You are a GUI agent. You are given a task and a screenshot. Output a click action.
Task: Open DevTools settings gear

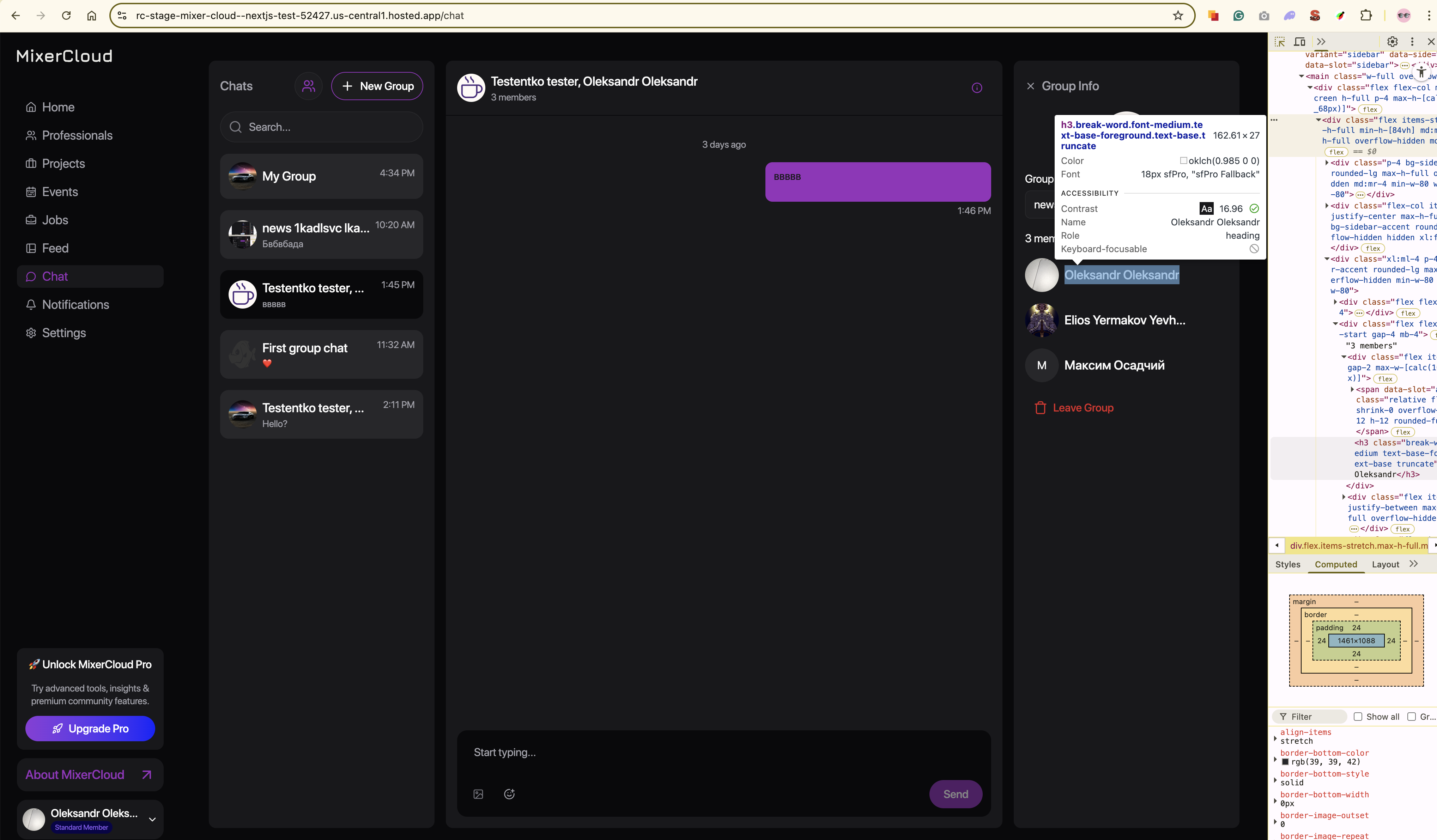pos(1392,42)
